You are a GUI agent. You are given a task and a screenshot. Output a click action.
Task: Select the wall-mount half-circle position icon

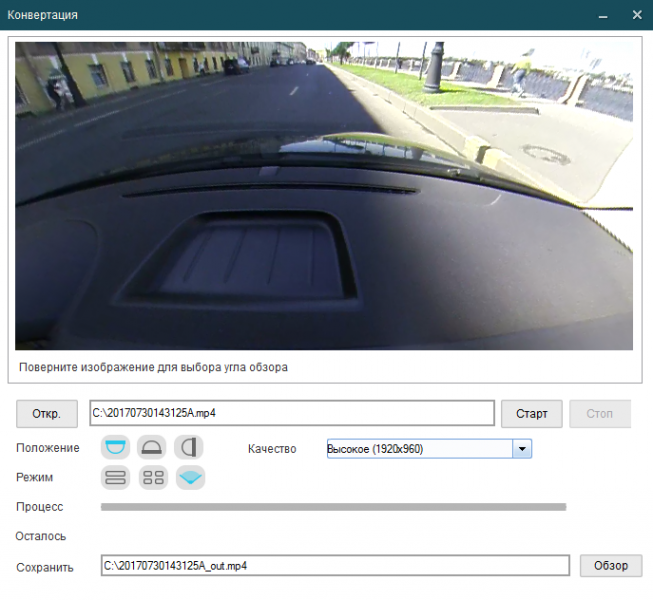(189, 448)
